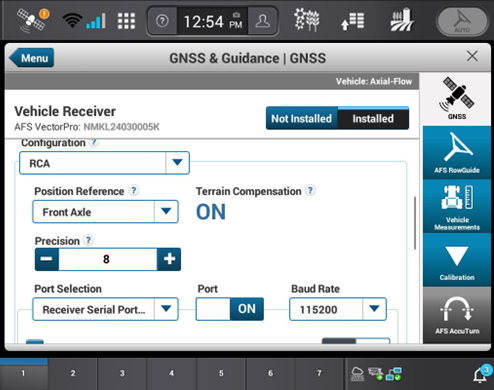The image size is (494, 390).
Task: Switch to run screen 6
Action: coord(270,373)
